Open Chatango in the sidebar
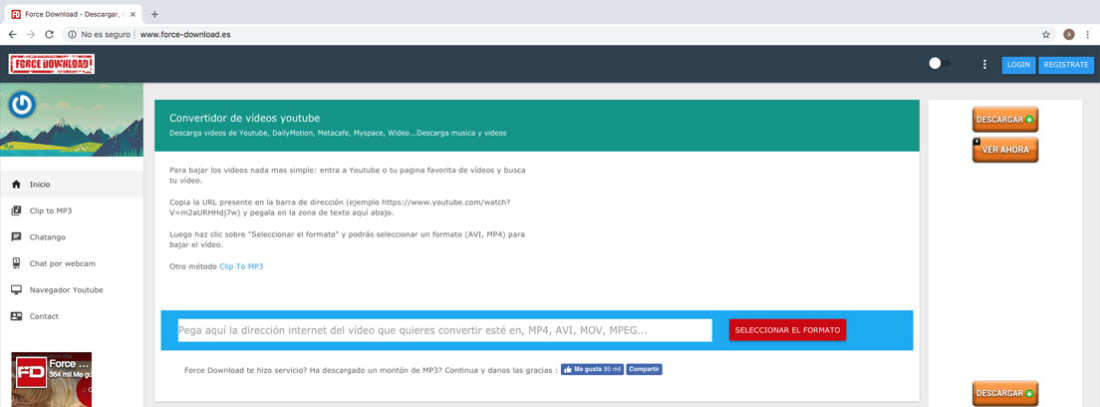1100x407 pixels. click(72, 237)
